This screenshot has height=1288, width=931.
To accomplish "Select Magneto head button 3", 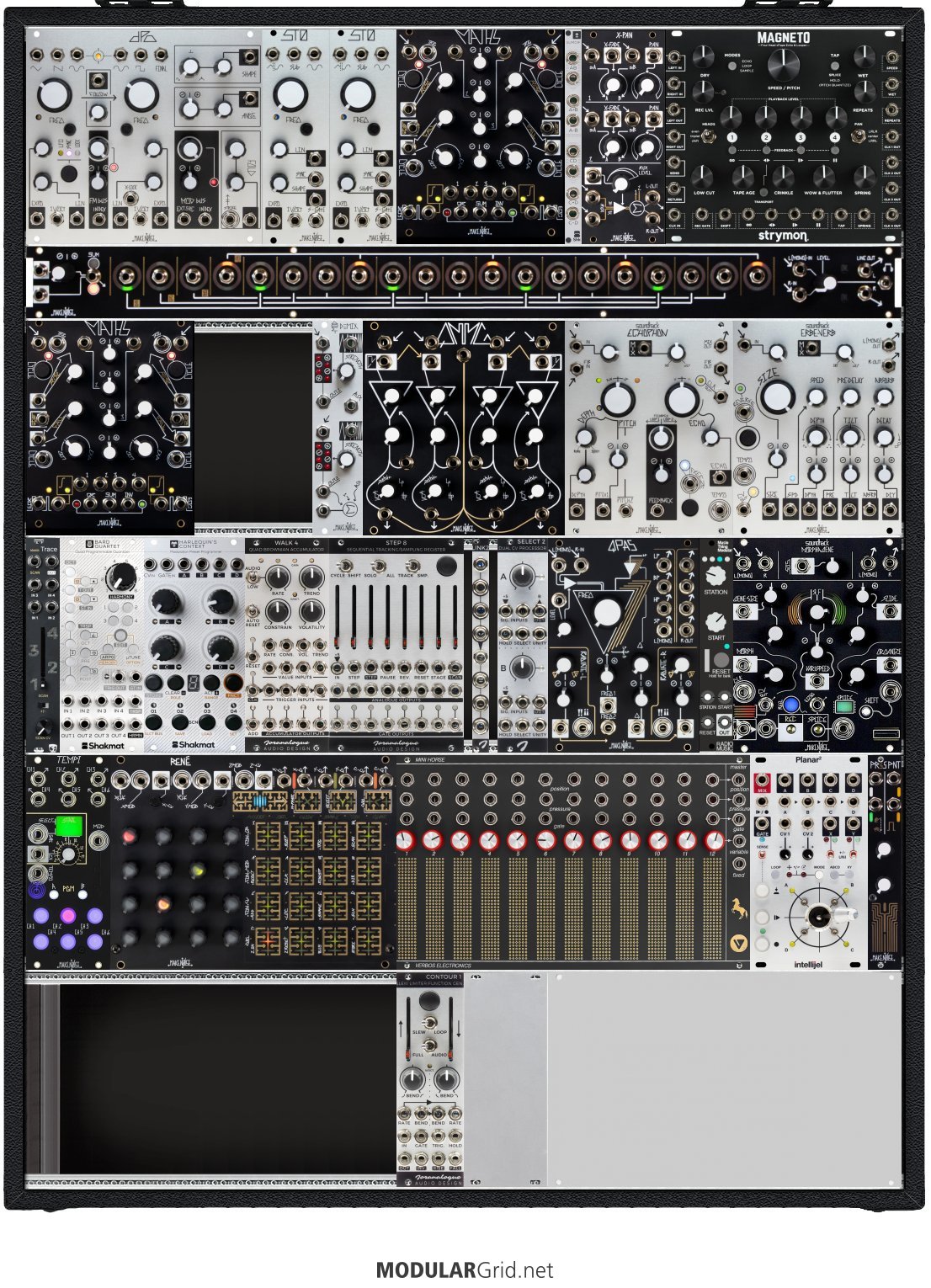I will pyautogui.click(x=800, y=137).
